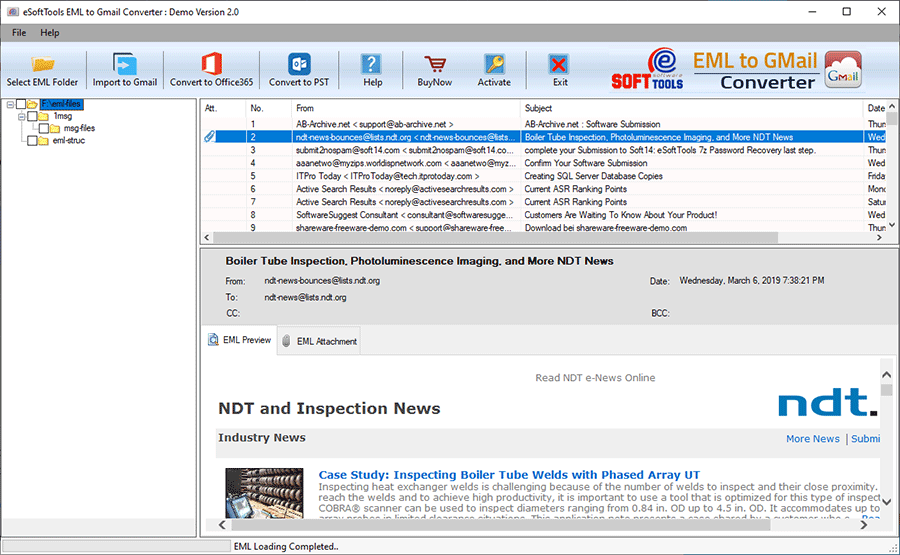
Task: Sort by the No. column header
Action: [269, 108]
